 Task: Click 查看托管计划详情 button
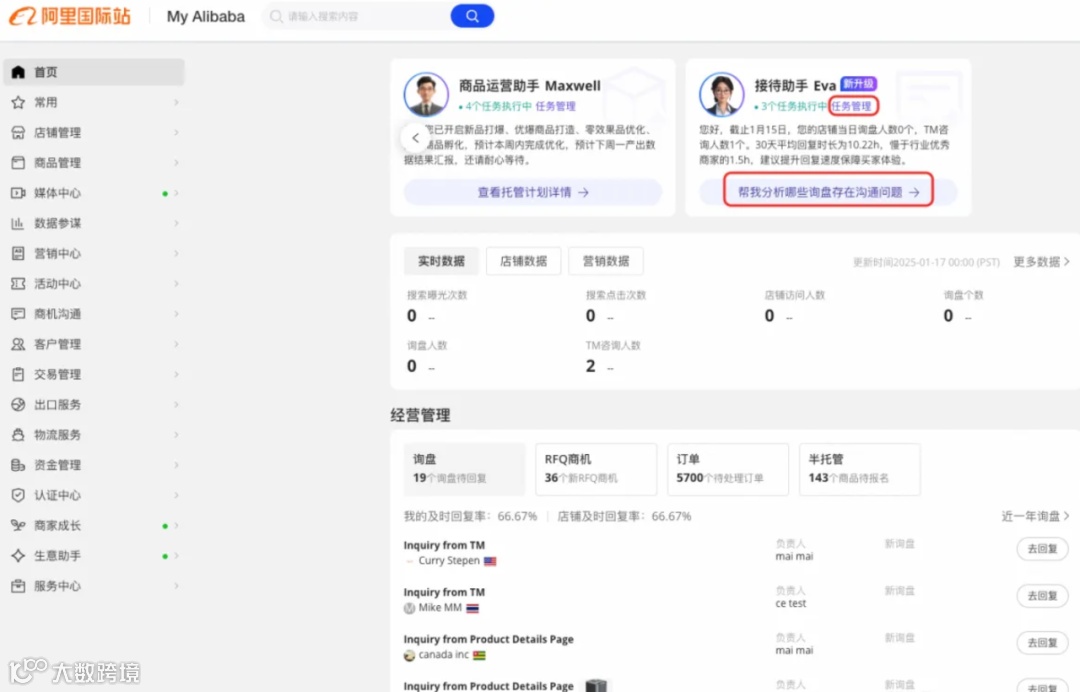click(532, 192)
